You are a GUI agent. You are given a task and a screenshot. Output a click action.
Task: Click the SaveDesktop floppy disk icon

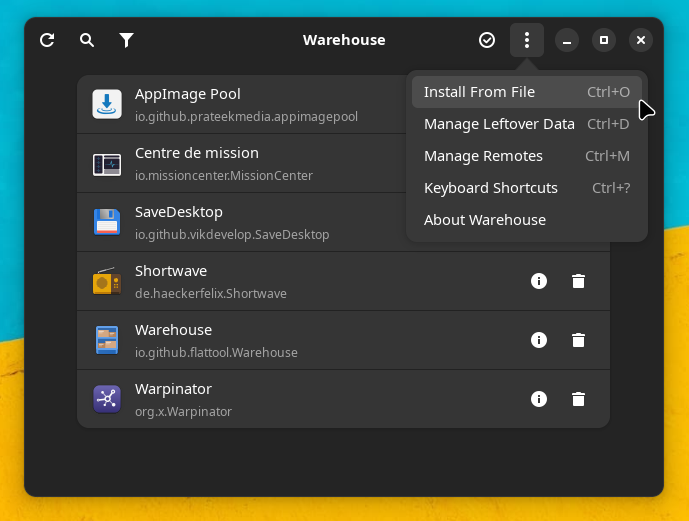point(107,222)
